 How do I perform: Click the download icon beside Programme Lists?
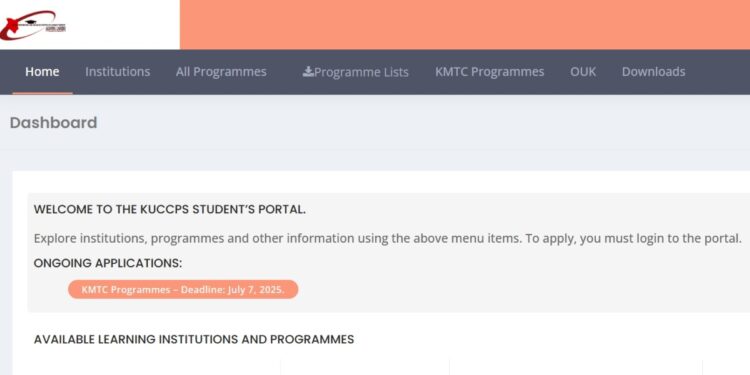(x=308, y=72)
